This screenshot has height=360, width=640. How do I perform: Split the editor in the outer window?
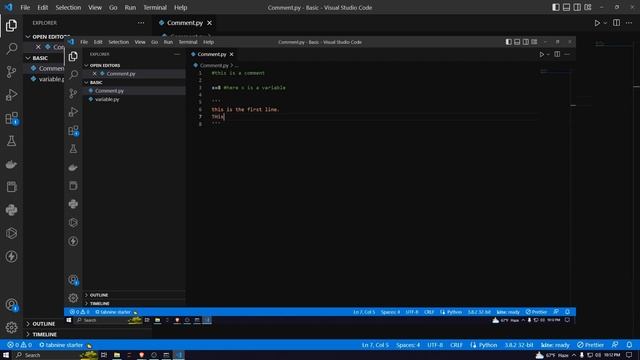[616, 23]
